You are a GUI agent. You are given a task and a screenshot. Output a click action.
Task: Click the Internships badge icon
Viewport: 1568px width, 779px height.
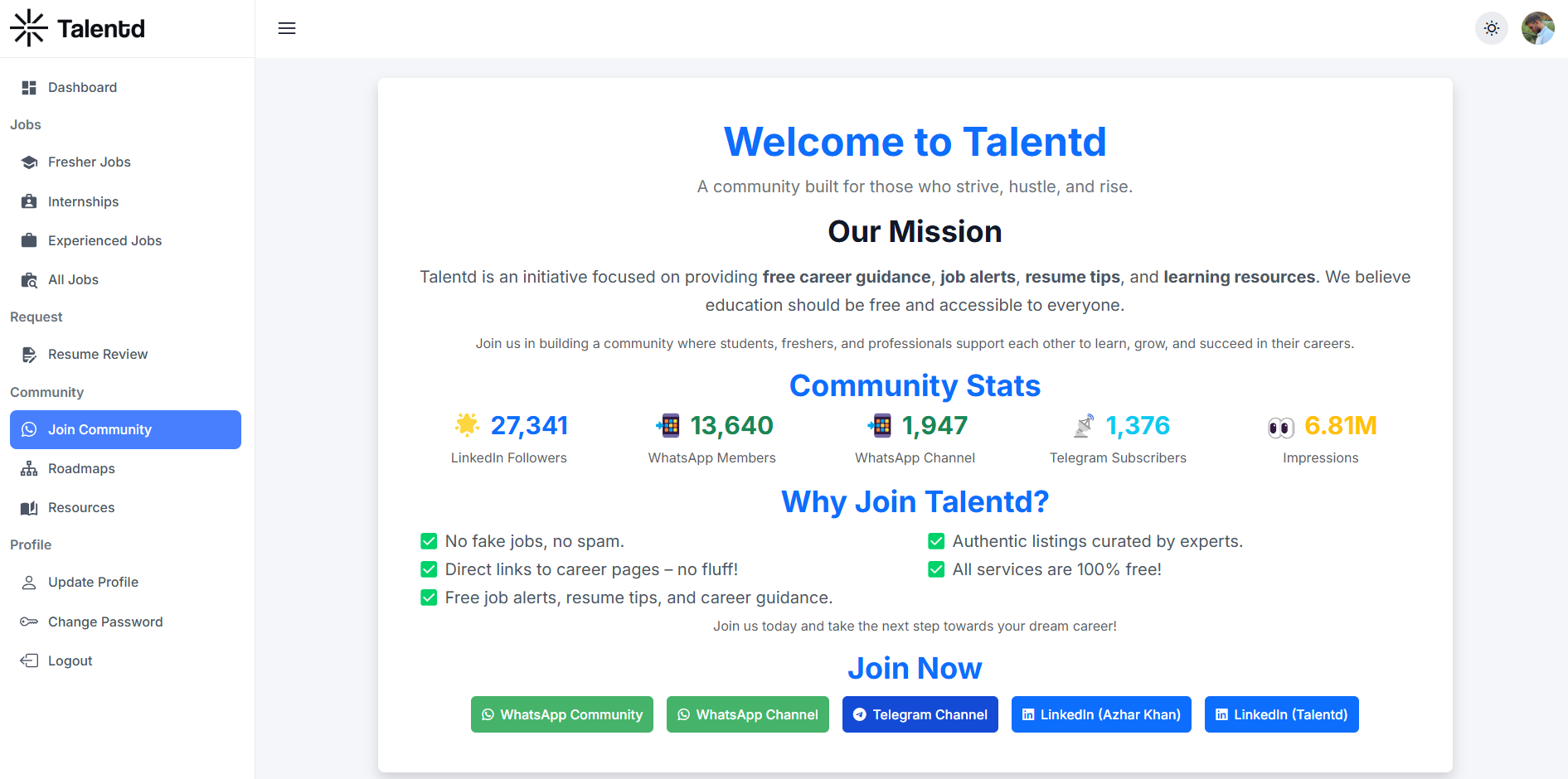click(29, 201)
